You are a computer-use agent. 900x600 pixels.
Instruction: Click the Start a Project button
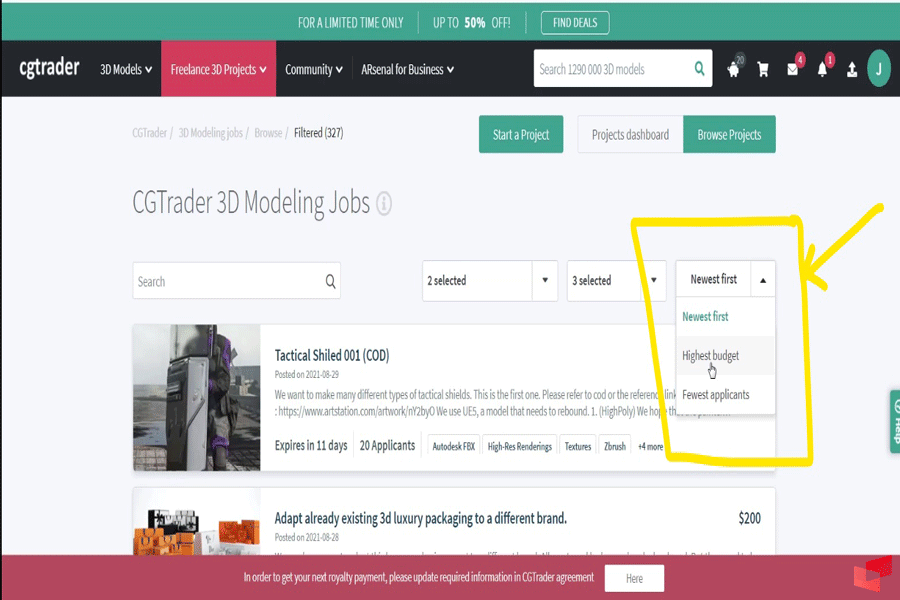tap(521, 135)
